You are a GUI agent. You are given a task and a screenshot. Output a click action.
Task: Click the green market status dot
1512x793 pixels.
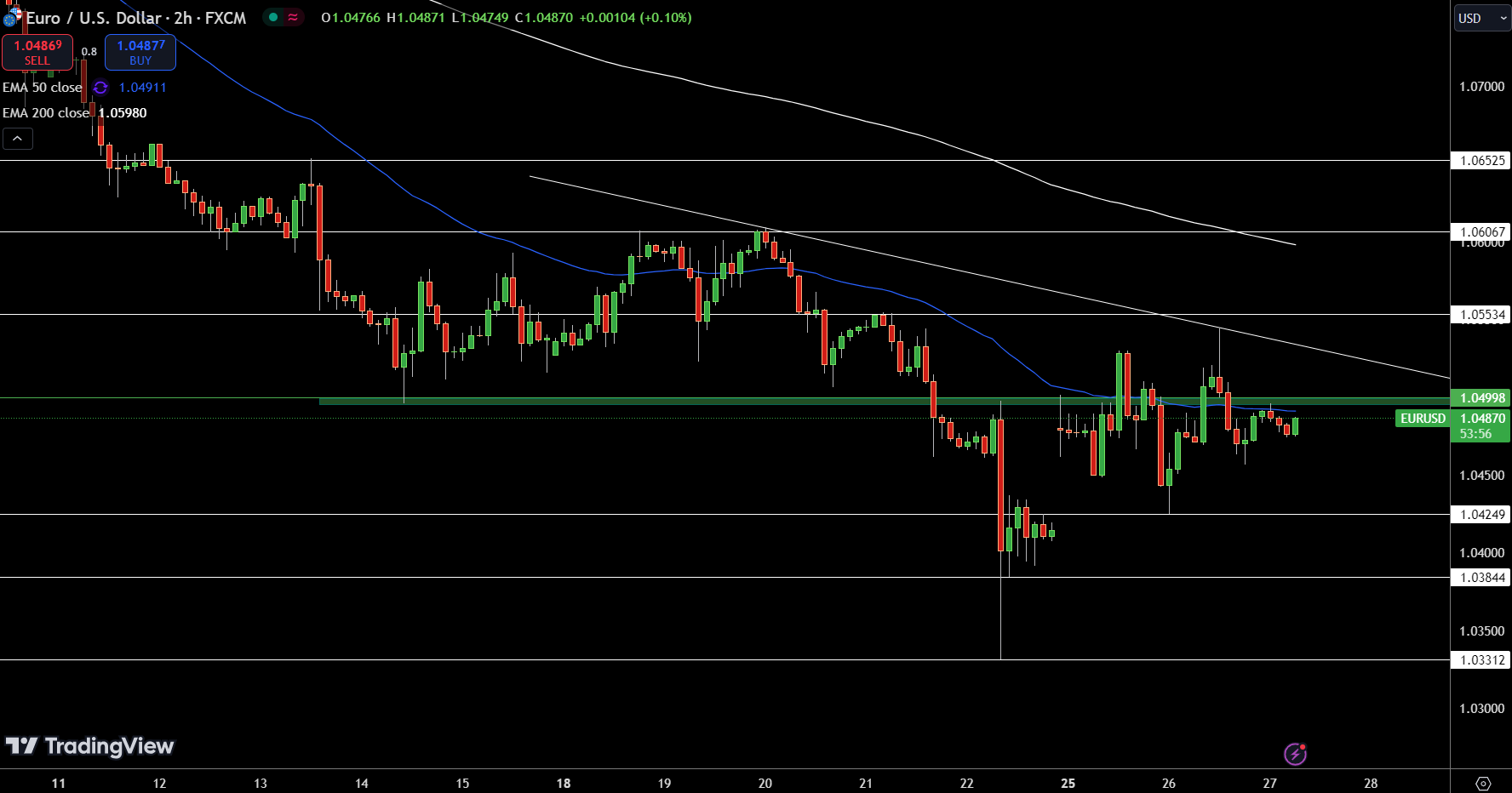(273, 17)
